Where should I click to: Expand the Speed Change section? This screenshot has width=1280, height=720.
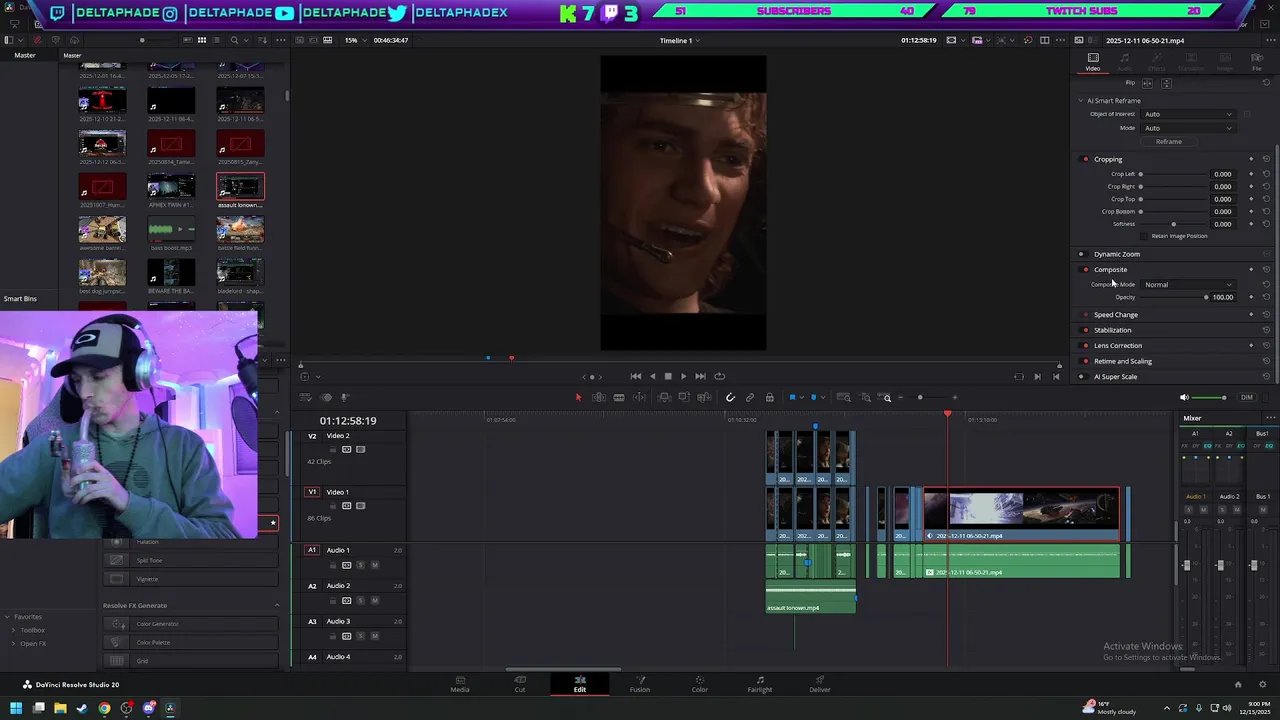1116,315
